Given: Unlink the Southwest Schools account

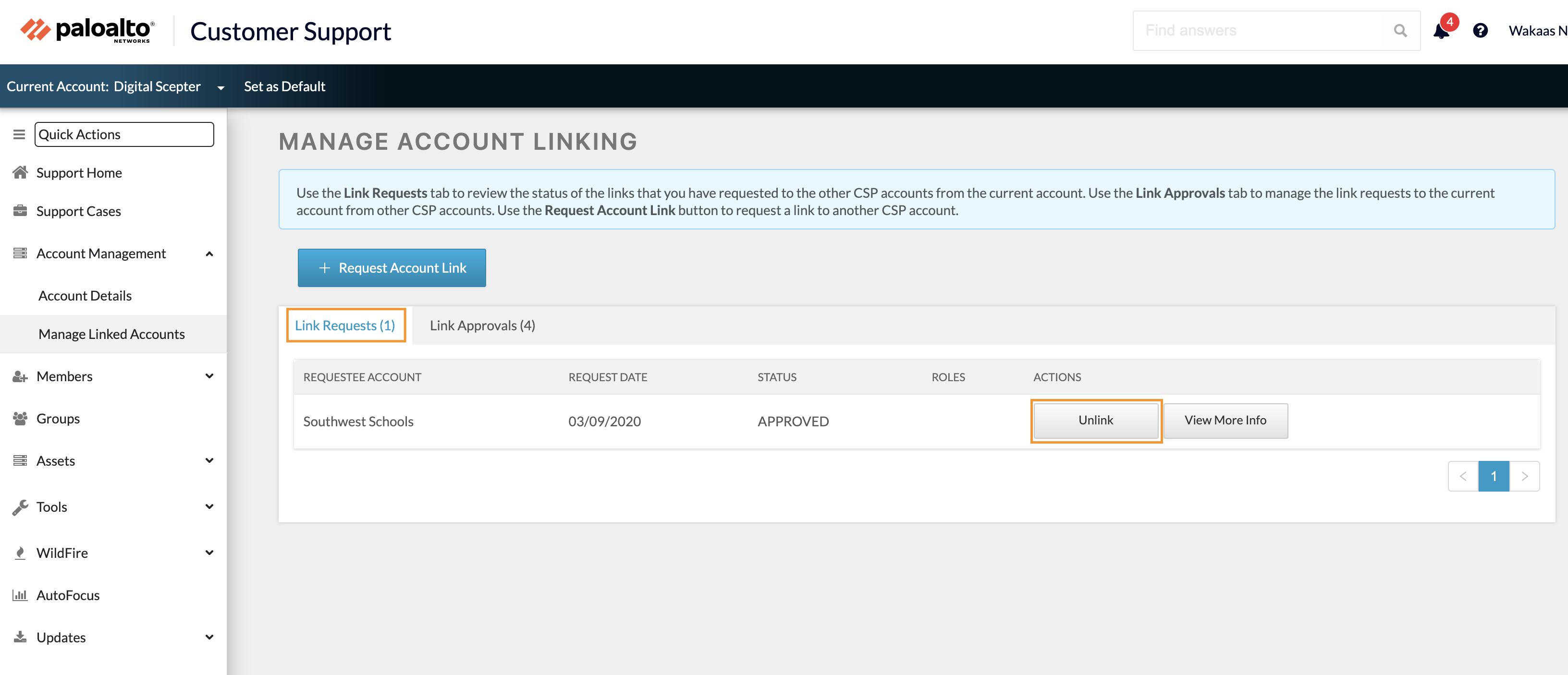Looking at the screenshot, I should pyautogui.click(x=1095, y=420).
